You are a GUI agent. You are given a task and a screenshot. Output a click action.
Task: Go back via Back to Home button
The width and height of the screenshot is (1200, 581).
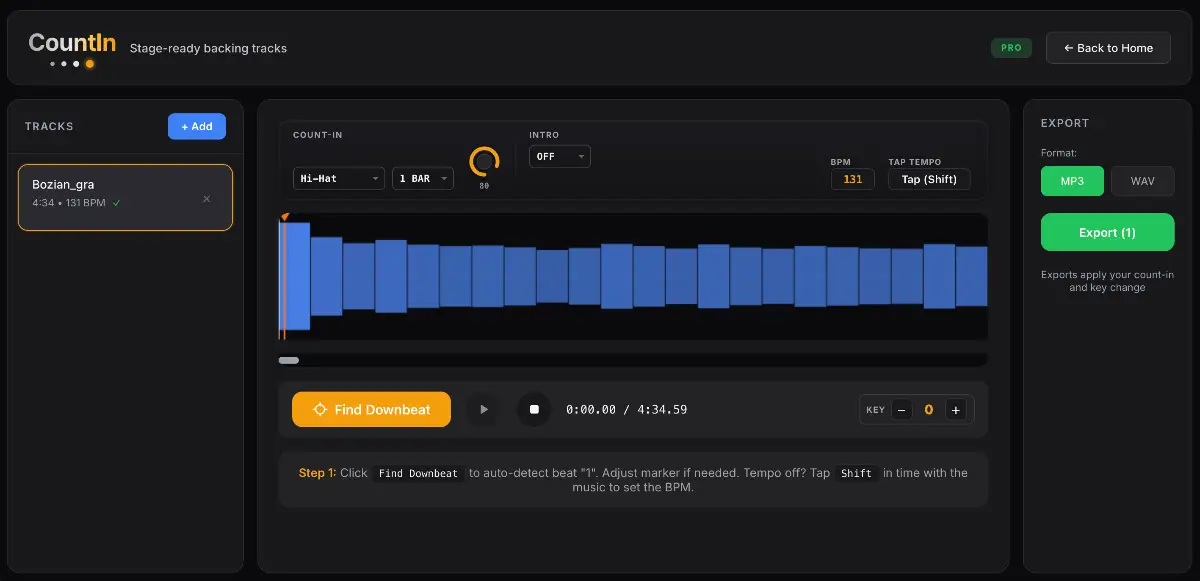coord(1108,48)
